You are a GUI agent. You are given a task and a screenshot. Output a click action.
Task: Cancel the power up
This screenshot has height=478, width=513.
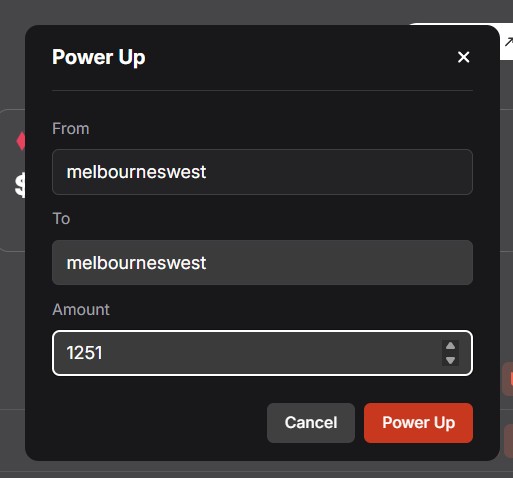click(311, 423)
